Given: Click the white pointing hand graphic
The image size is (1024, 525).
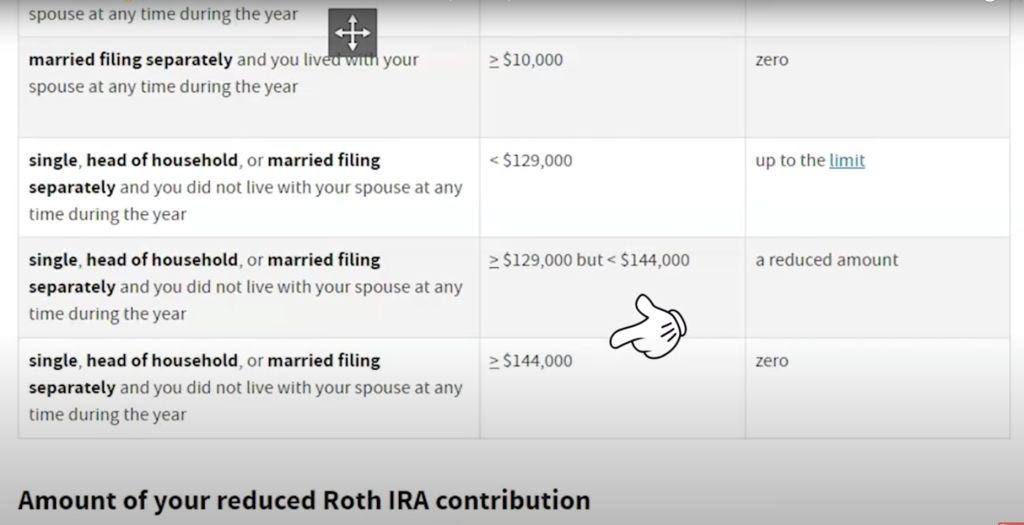Looking at the screenshot, I should [x=648, y=326].
